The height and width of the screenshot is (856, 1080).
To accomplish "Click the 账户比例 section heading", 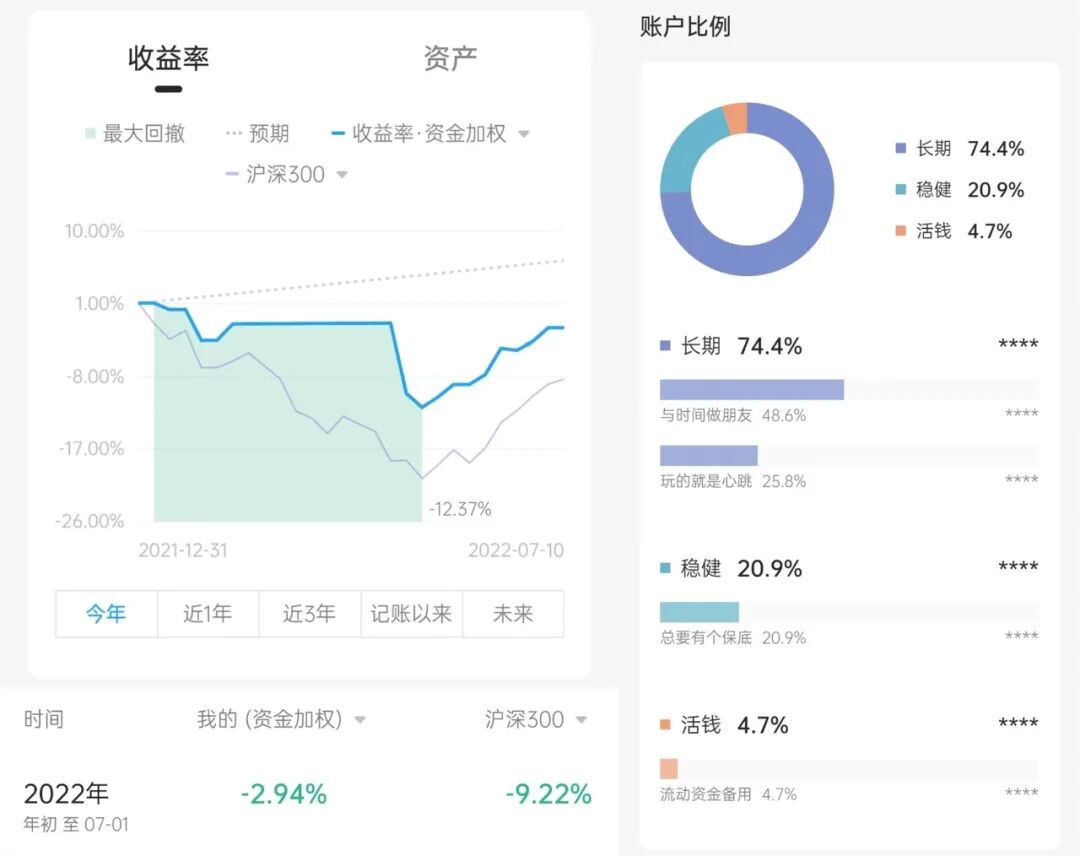I will pos(685,27).
